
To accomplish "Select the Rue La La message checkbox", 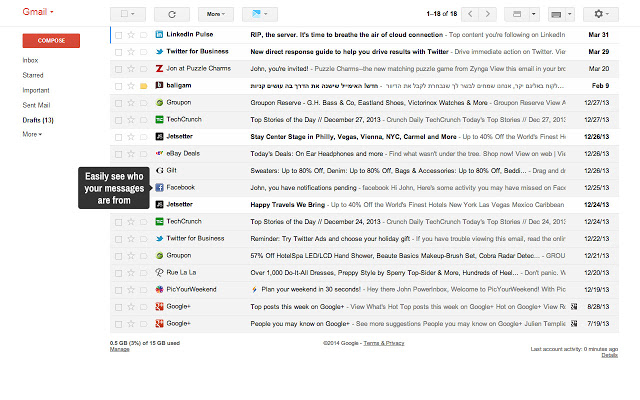I will coord(118,273).
